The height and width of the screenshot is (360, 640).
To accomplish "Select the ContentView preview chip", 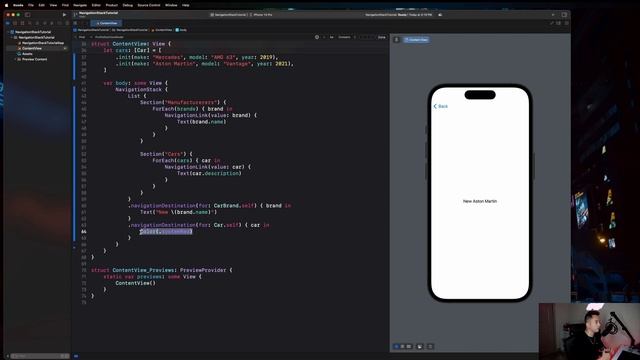I will click(x=416, y=40).
